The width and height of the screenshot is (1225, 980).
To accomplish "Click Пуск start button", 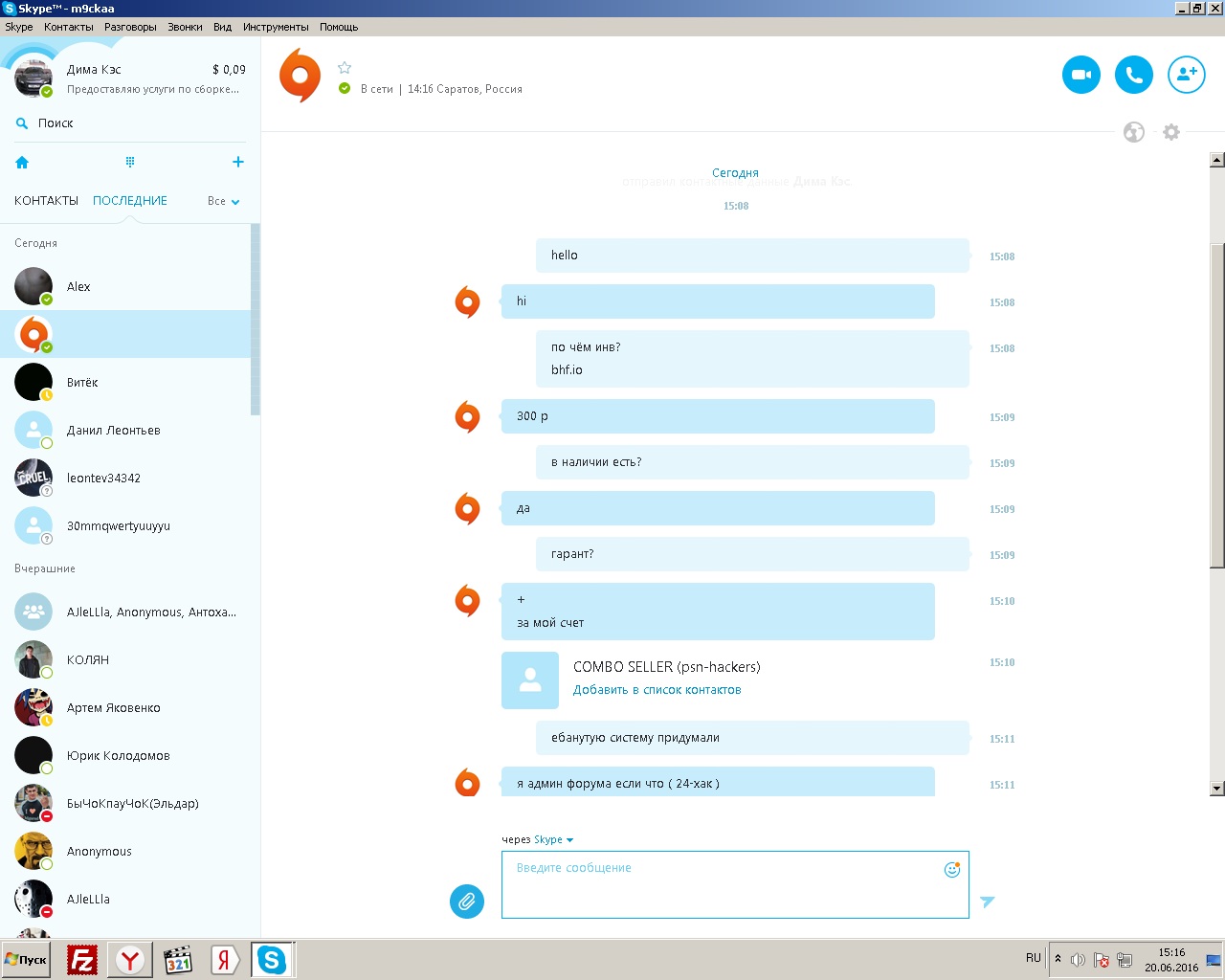I will point(27,960).
